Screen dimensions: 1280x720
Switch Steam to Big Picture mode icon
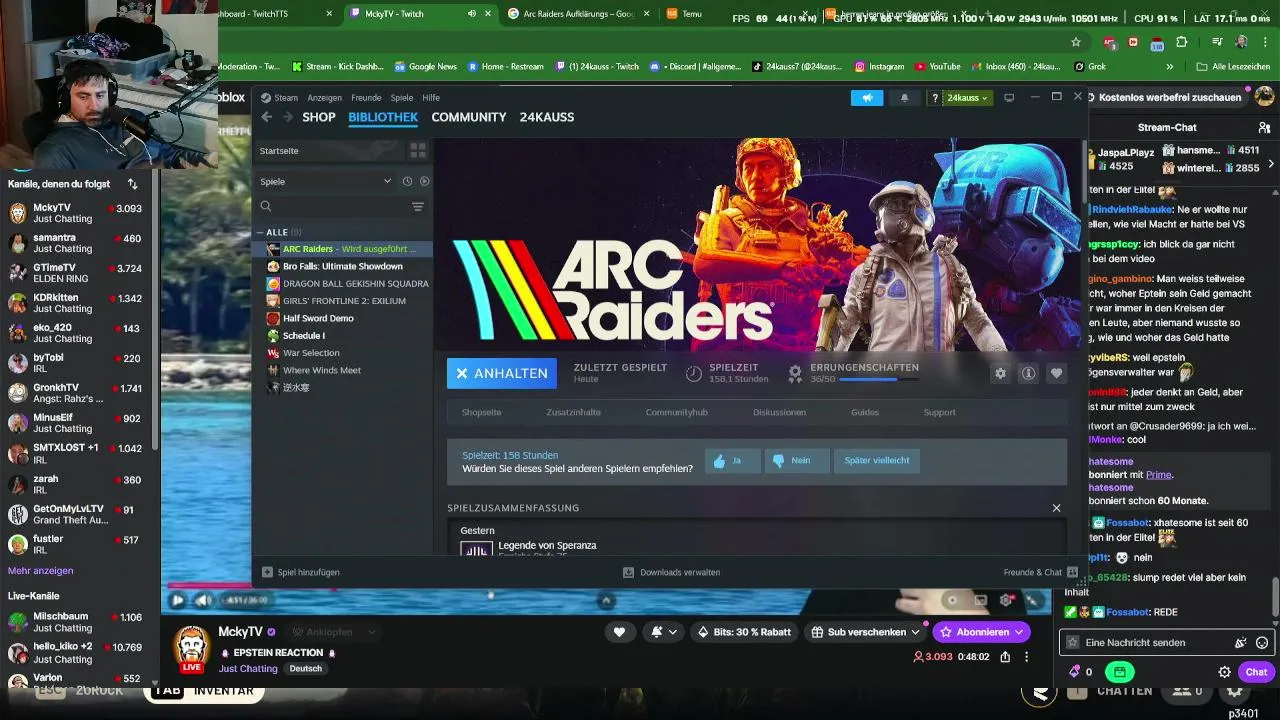click(x=1009, y=98)
